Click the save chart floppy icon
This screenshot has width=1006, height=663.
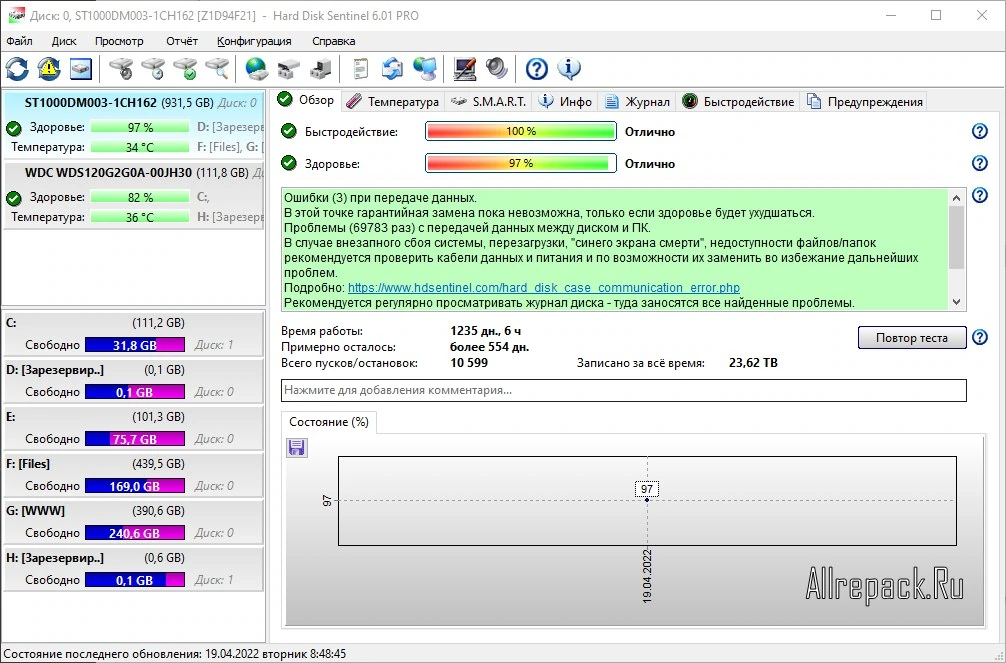click(x=296, y=447)
